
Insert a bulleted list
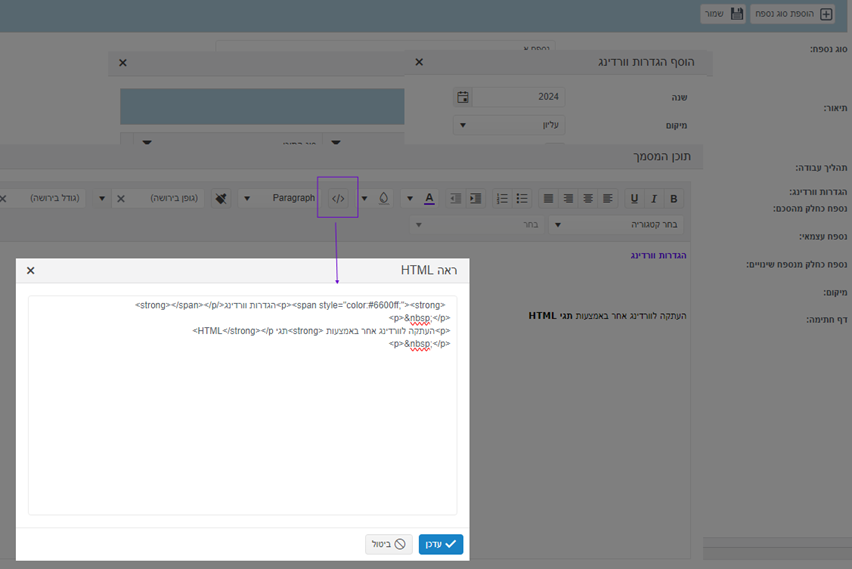[522, 198]
